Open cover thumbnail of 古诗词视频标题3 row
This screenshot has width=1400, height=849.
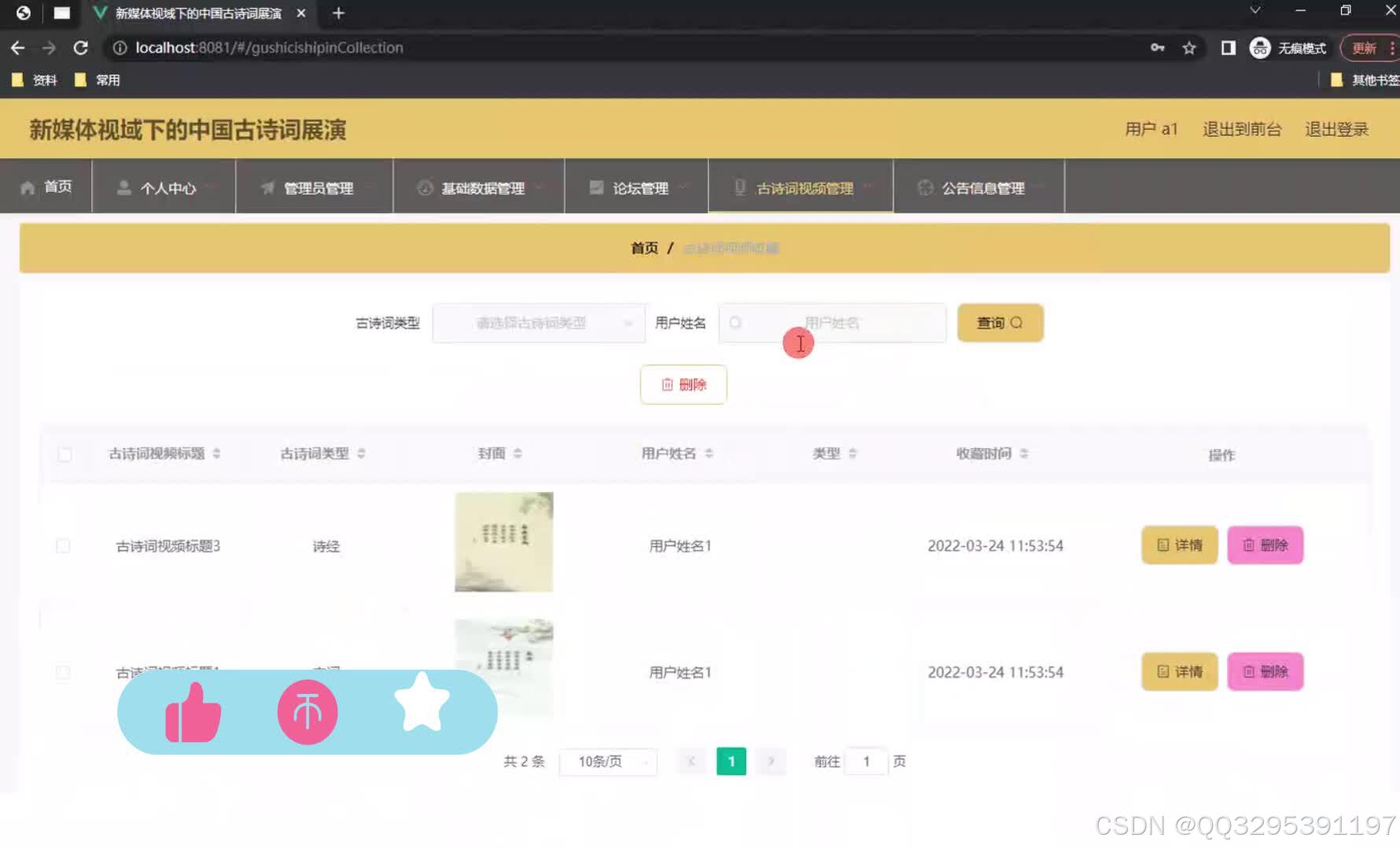tap(504, 542)
